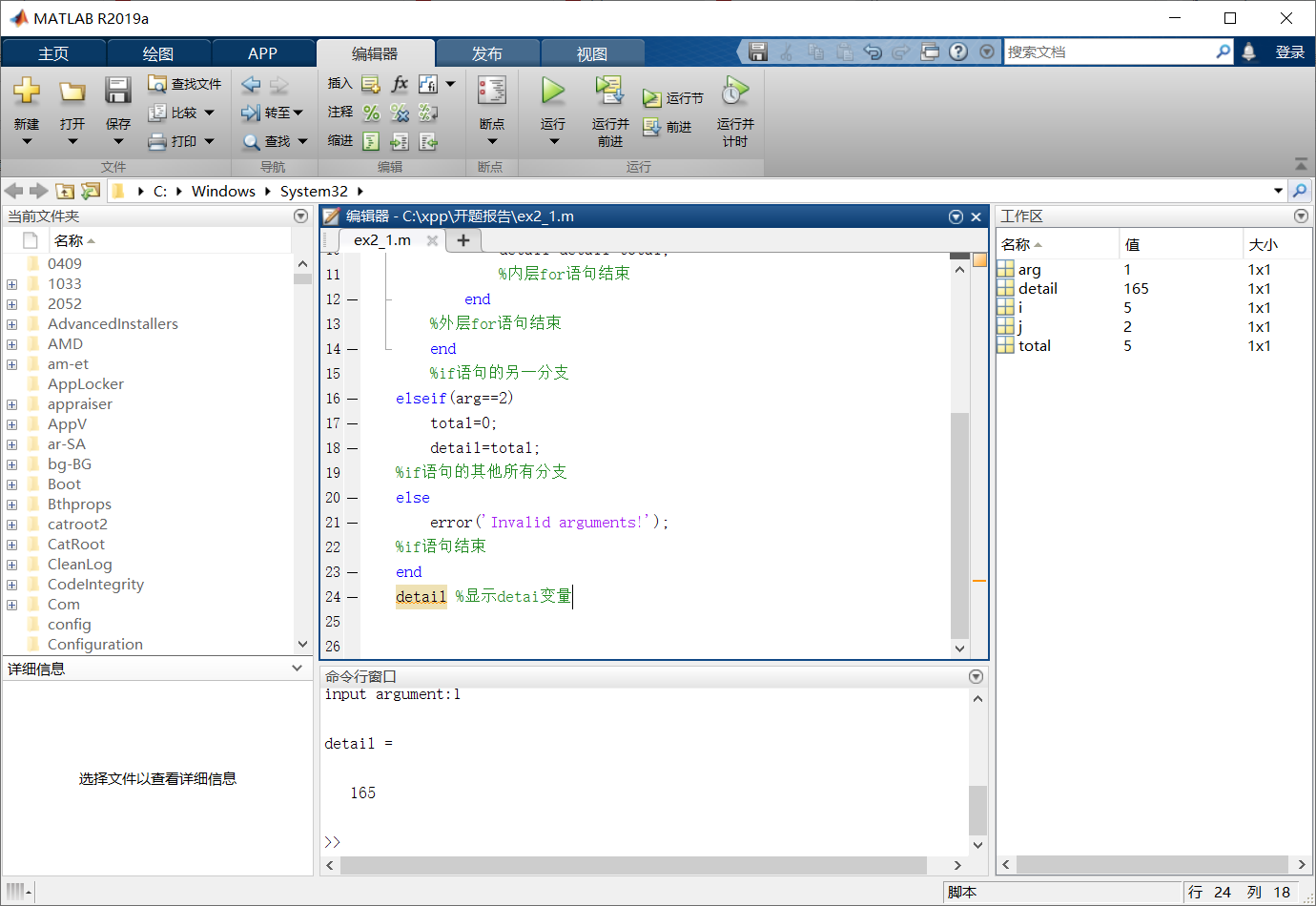
Task: Close the ex2_1.m tab with its x
Action: tap(432, 240)
